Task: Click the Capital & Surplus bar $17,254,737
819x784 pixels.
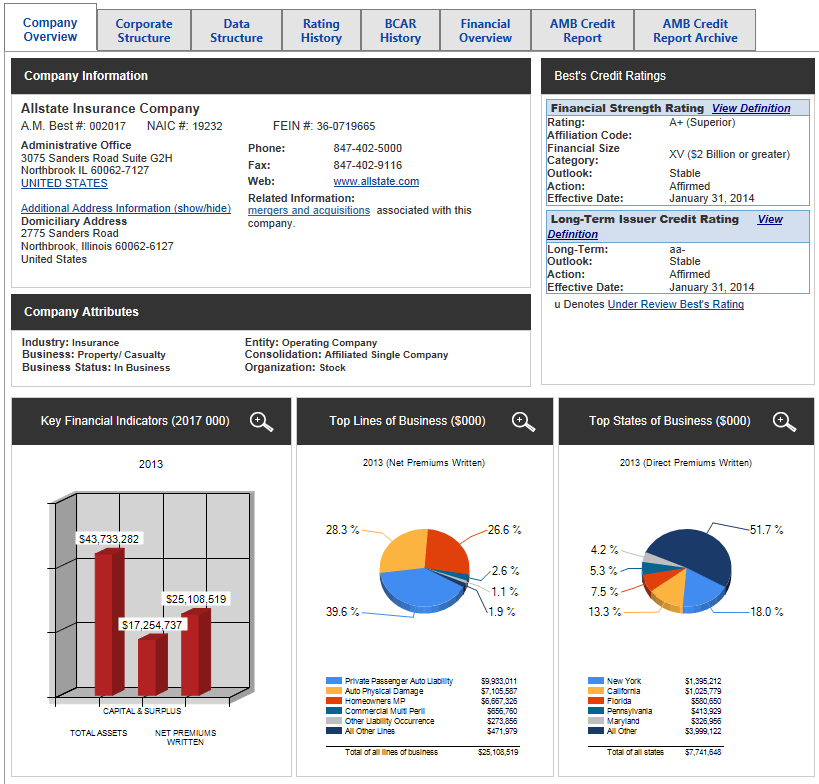Action: point(153,665)
